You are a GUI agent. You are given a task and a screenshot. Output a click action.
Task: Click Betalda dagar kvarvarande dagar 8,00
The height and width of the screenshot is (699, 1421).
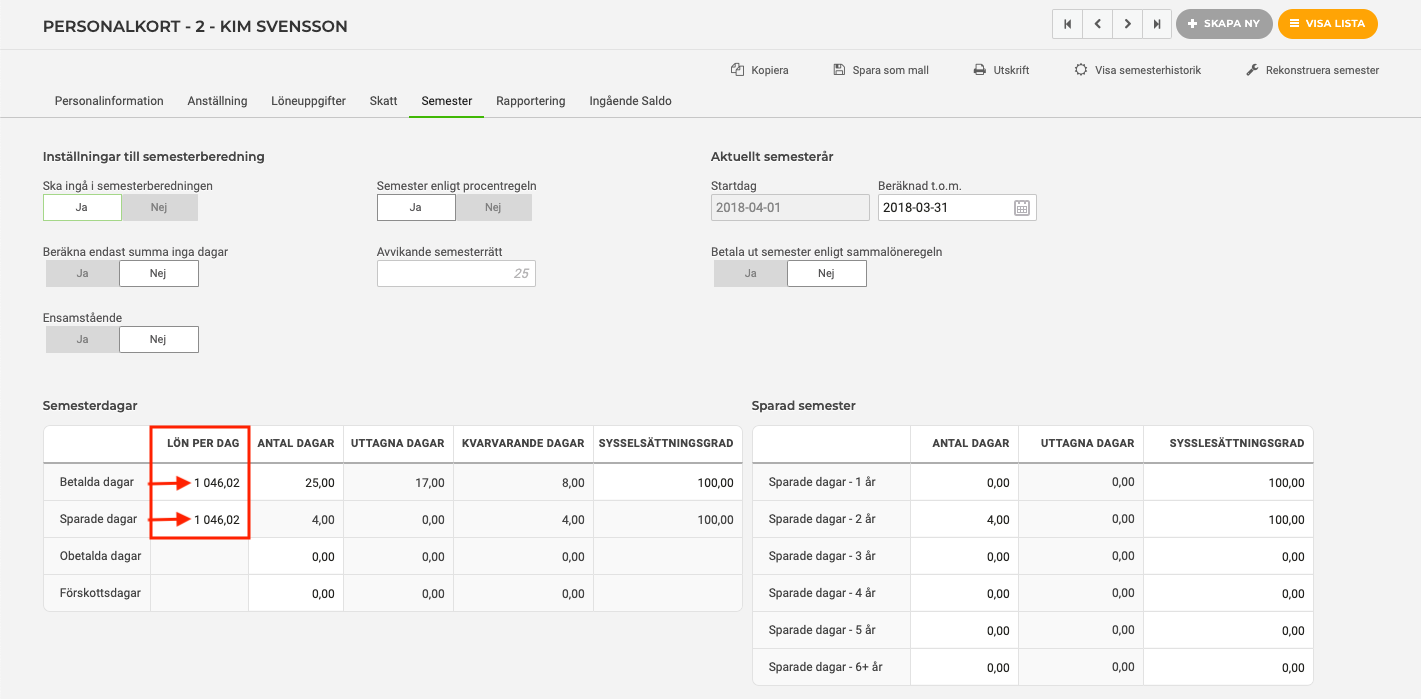tap(523, 483)
